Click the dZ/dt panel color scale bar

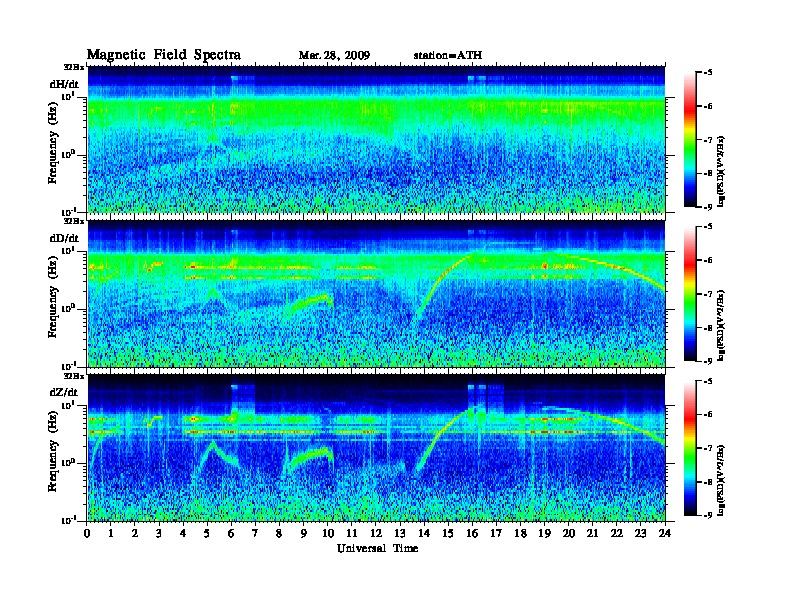point(690,448)
